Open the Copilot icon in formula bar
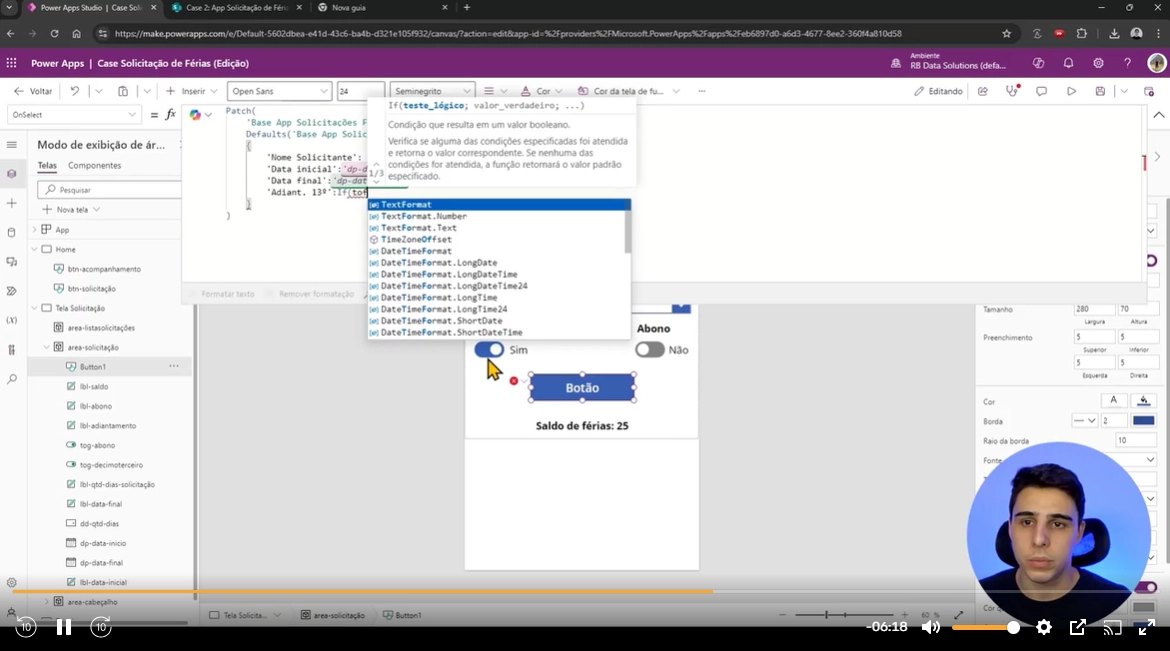 195,115
